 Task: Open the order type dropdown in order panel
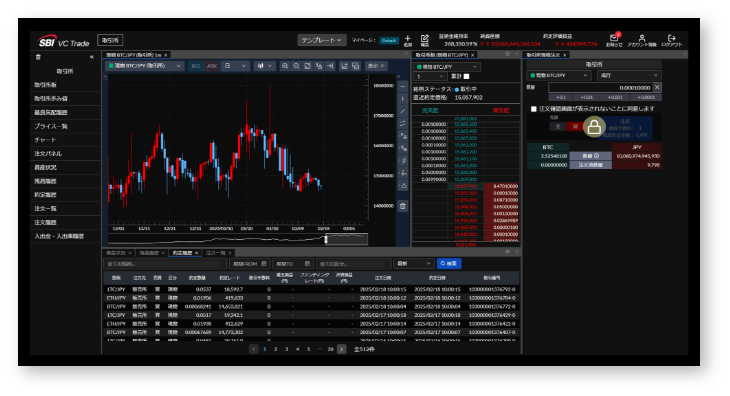point(629,75)
